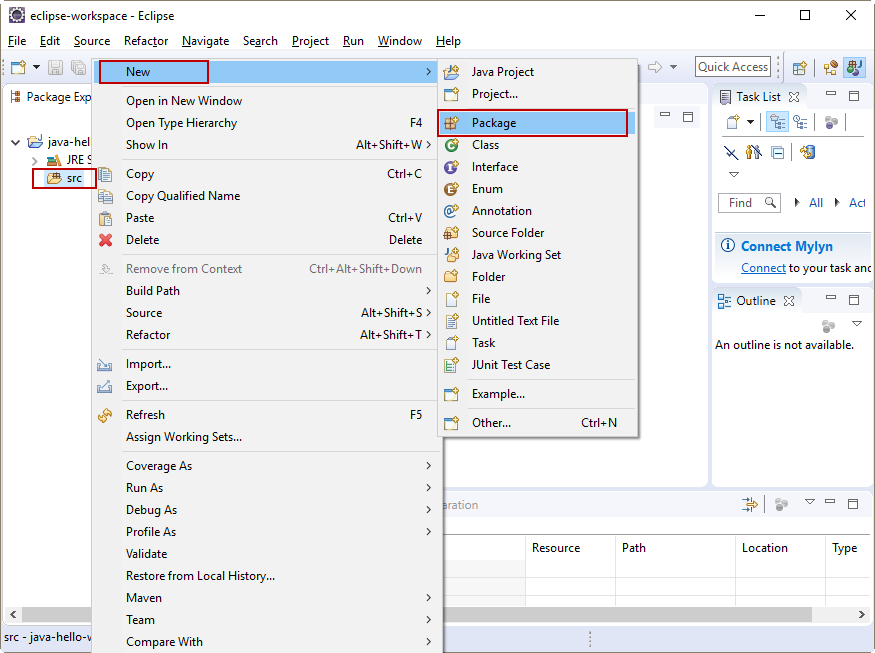Expand the Maven submenu

point(428,598)
